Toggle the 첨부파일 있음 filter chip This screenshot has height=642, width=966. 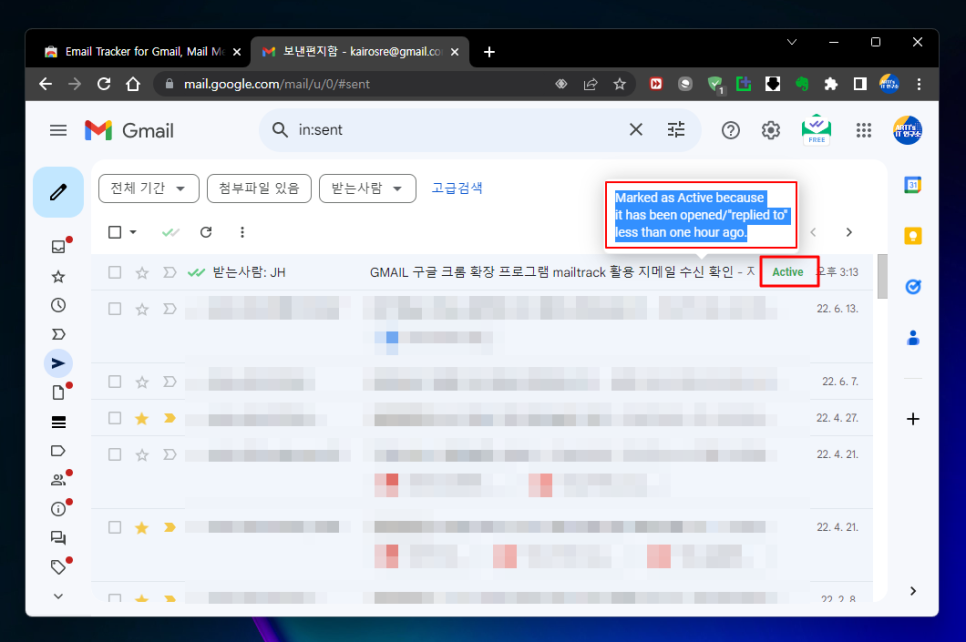(x=259, y=189)
